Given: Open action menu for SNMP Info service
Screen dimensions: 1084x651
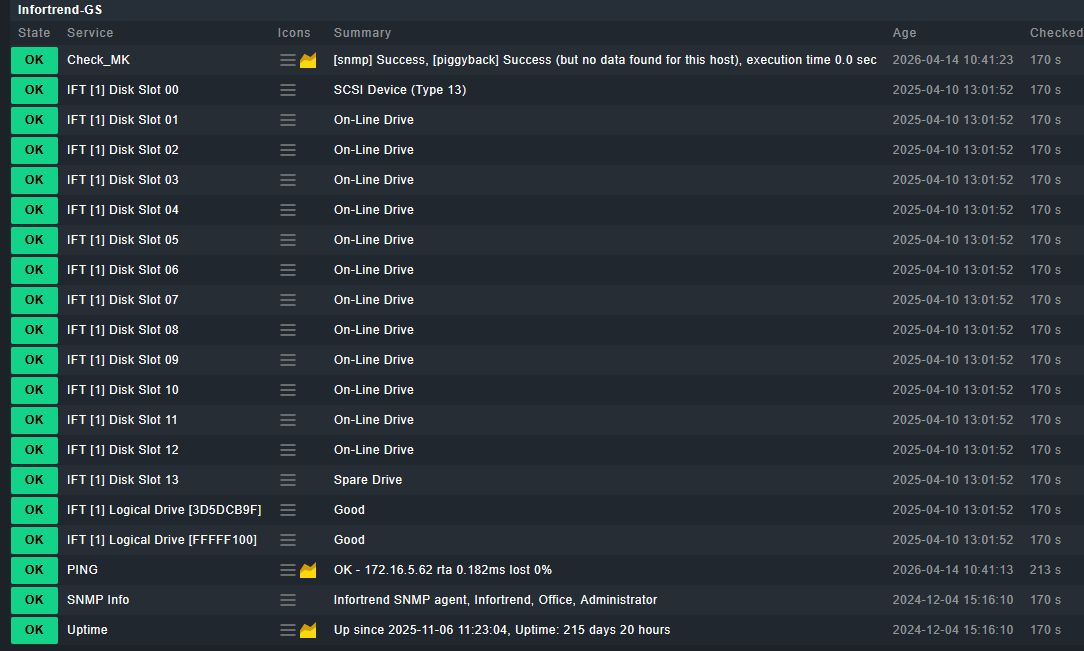Looking at the screenshot, I should tap(288, 600).
